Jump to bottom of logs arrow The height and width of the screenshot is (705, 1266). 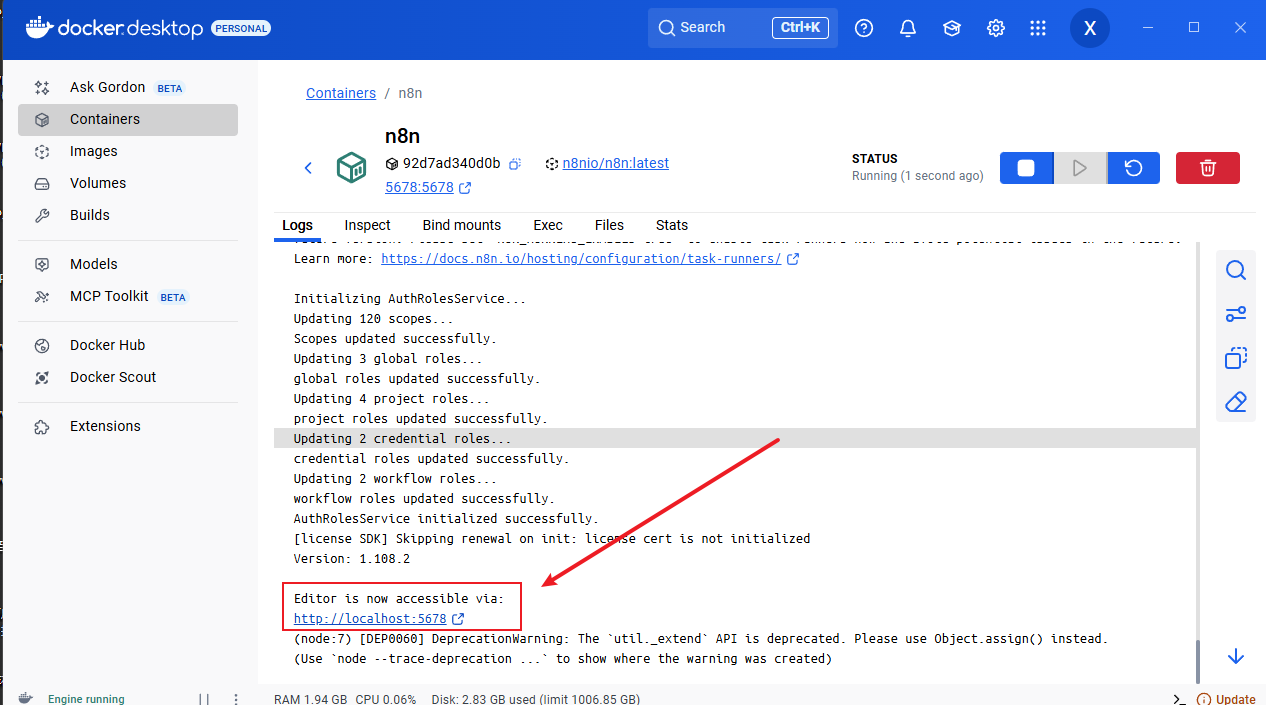[1236, 656]
